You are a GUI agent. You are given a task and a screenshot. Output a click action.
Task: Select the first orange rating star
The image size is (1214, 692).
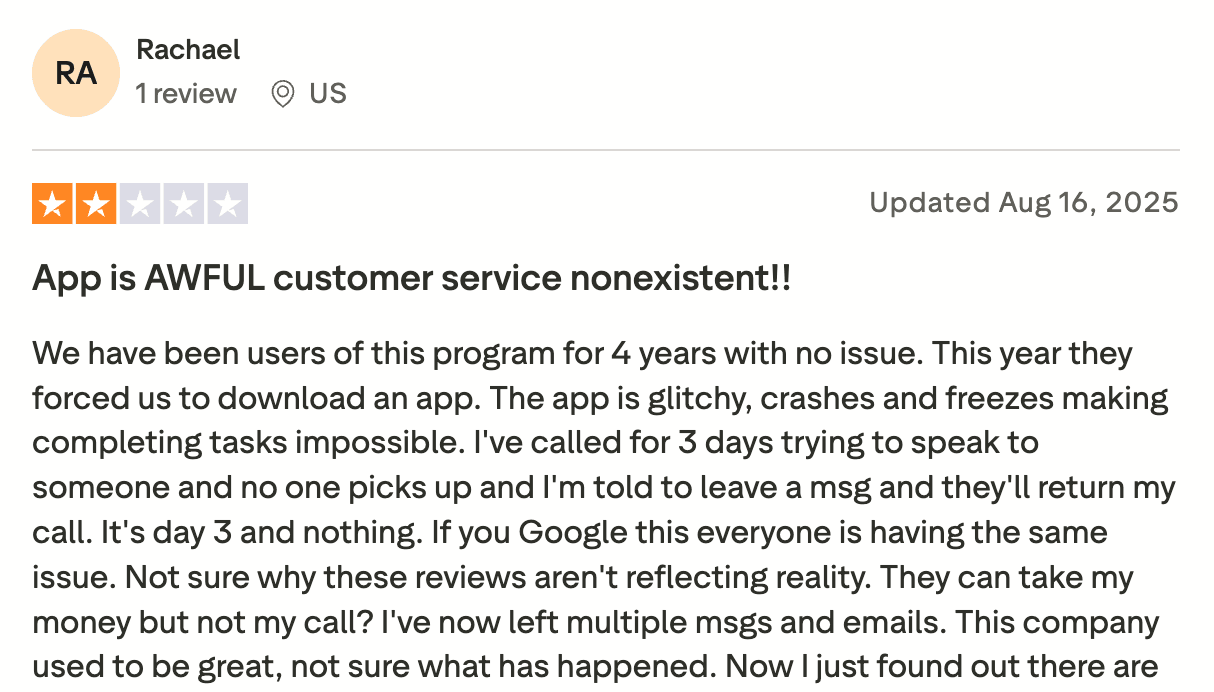click(x=53, y=204)
